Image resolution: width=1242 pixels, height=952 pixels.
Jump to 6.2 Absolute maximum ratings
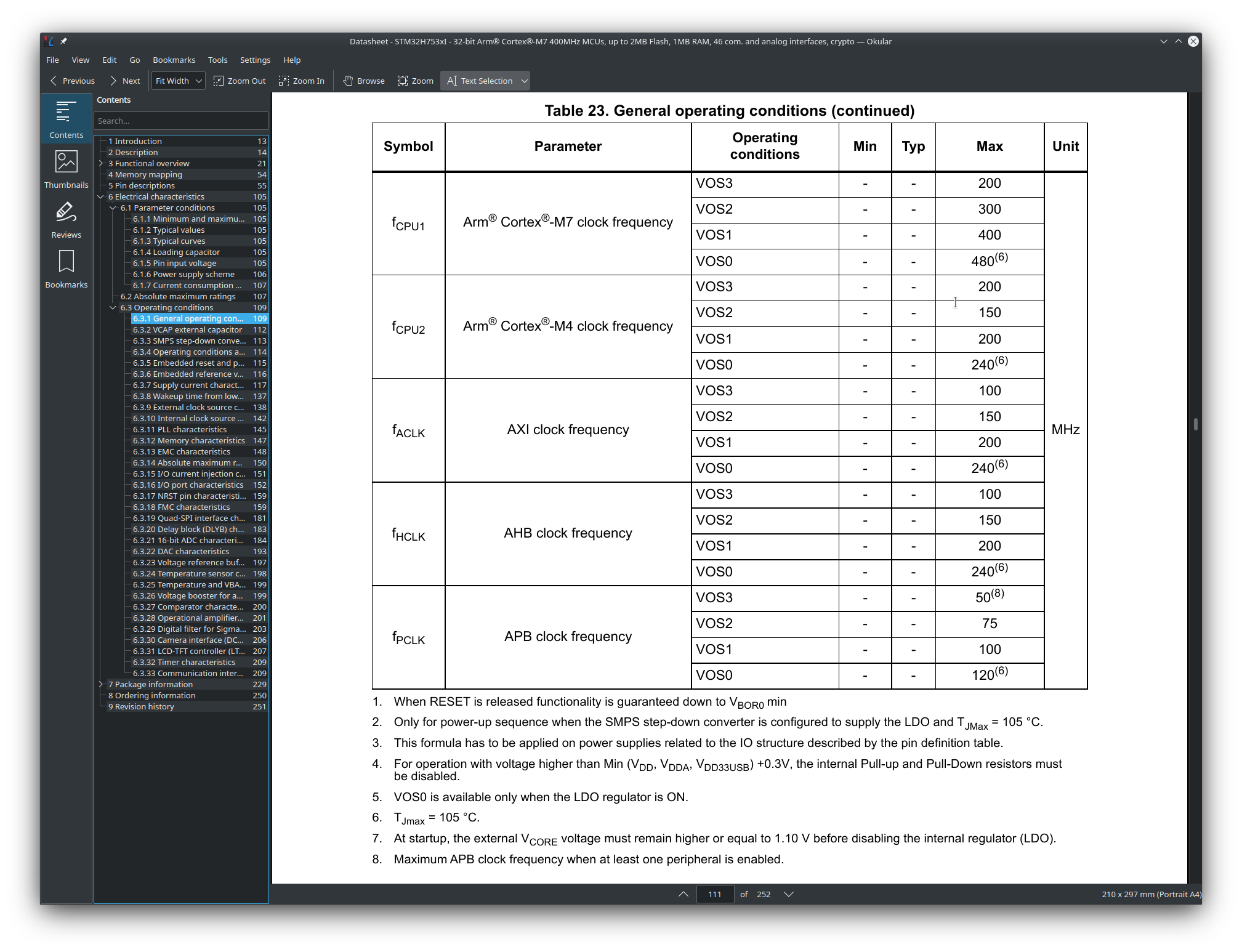click(x=193, y=296)
